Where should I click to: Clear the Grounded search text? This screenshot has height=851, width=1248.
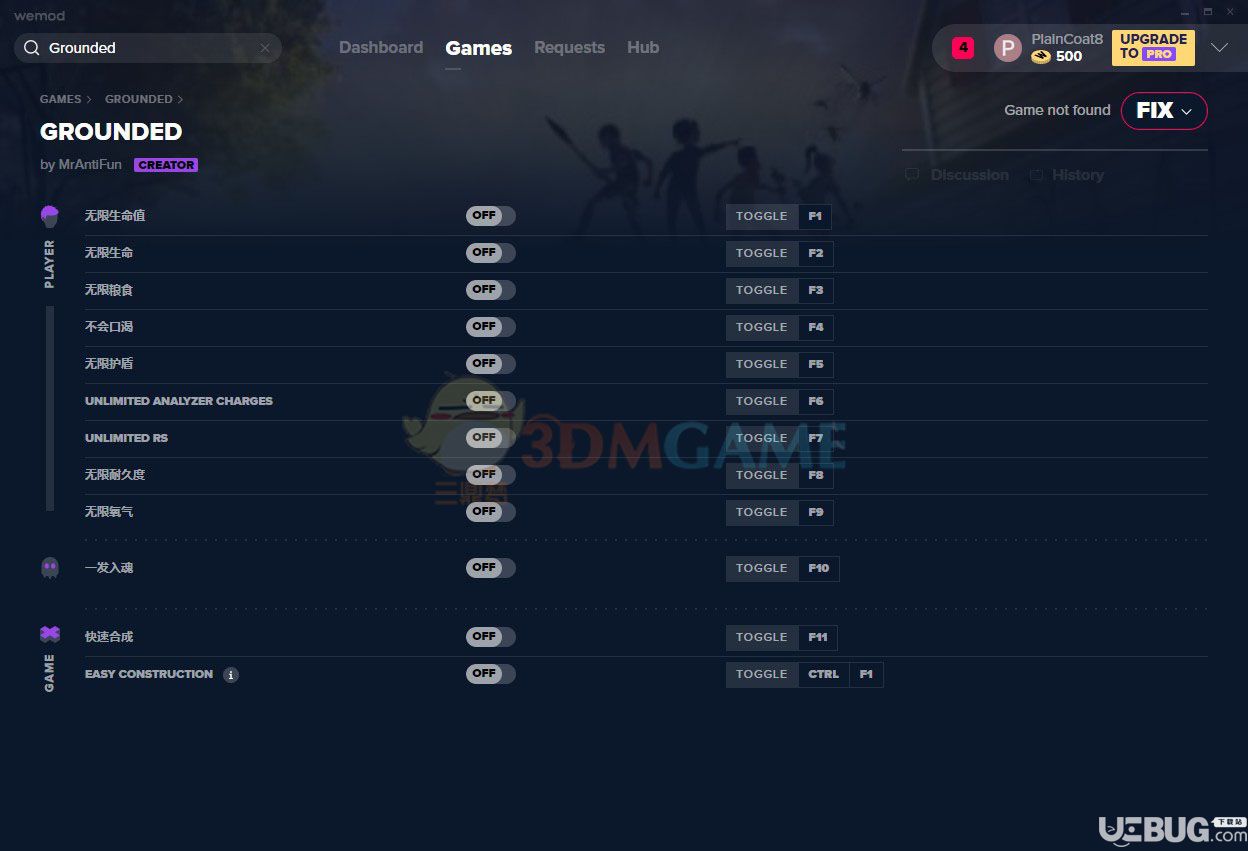(x=265, y=48)
